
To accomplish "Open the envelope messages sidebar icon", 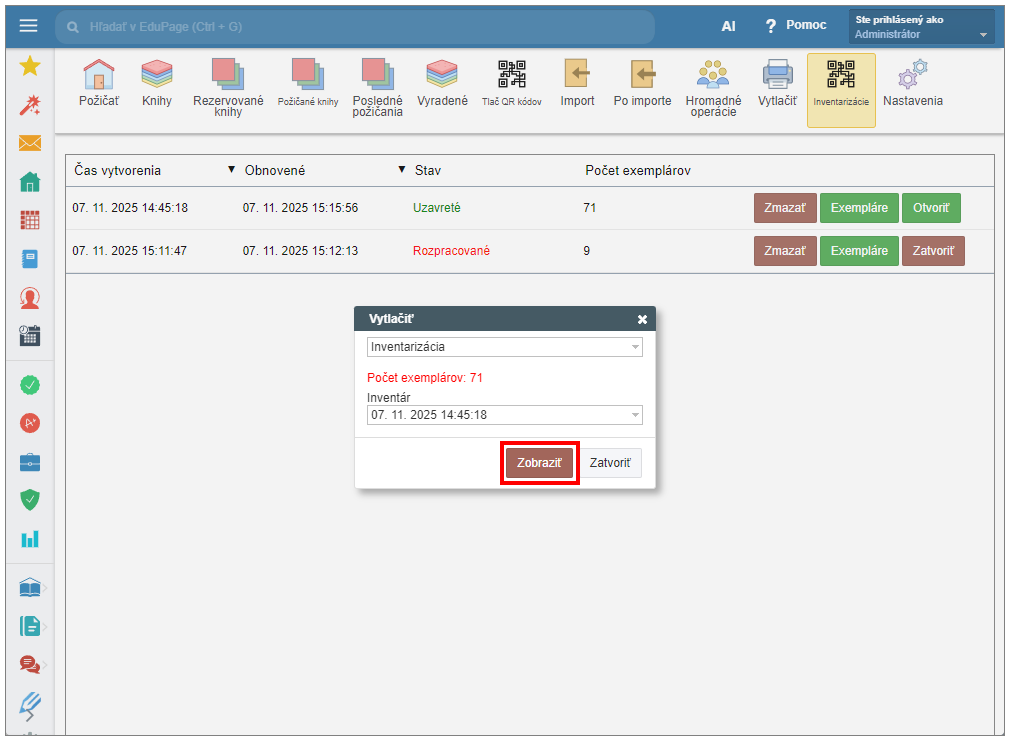I will tap(30, 143).
